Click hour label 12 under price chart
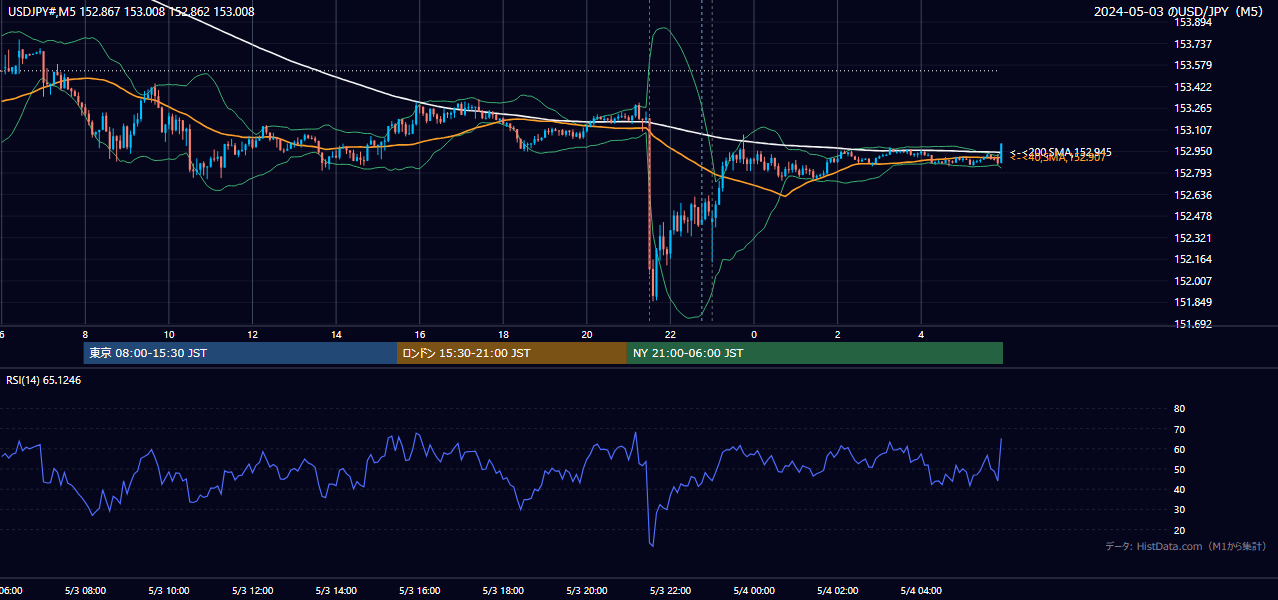Screen dimensions: 1278x600 253,334
